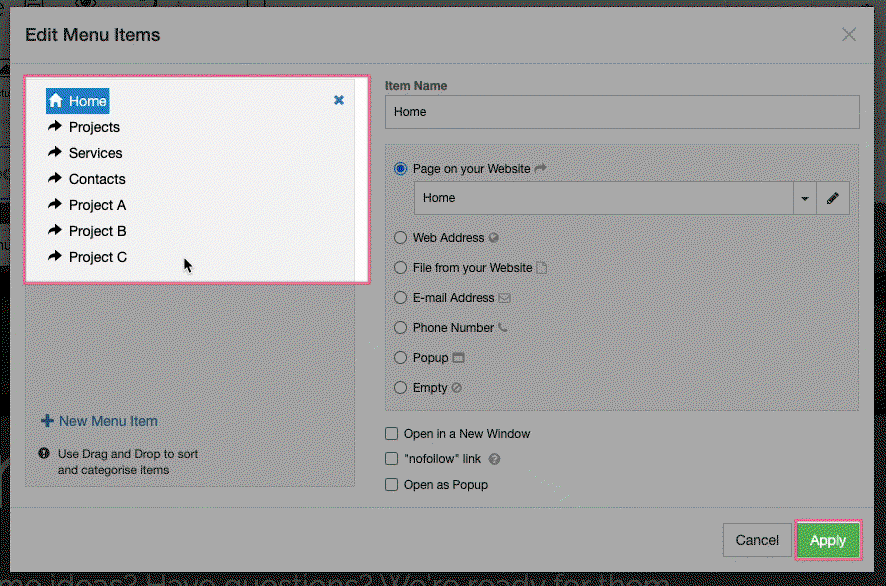The height and width of the screenshot is (586, 886).
Task: Click the house icon beside Home
Action: (55, 101)
